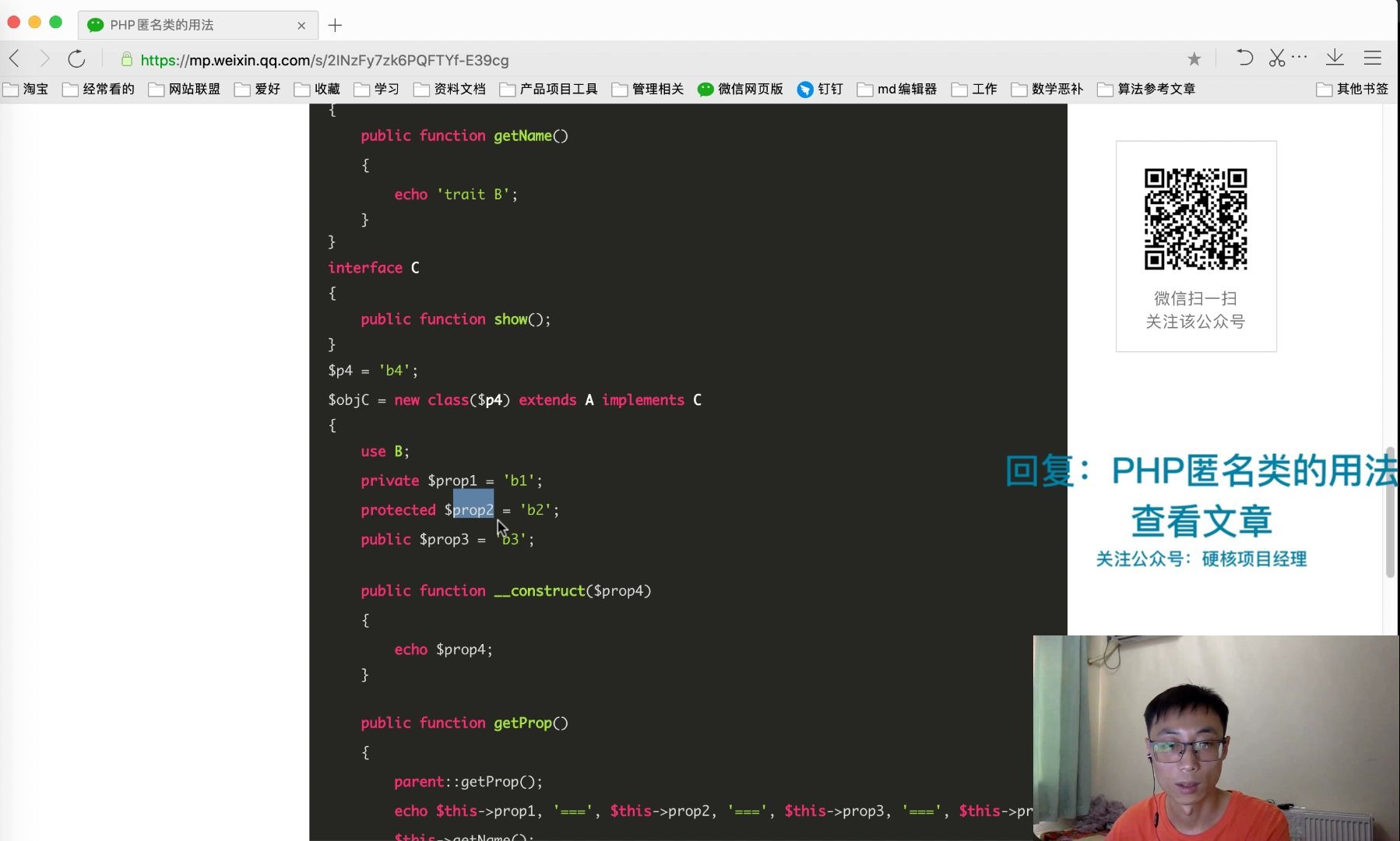1400x841 pixels.
Task: Open the 微信网页版 bookmark
Action: tap(740, 90)
